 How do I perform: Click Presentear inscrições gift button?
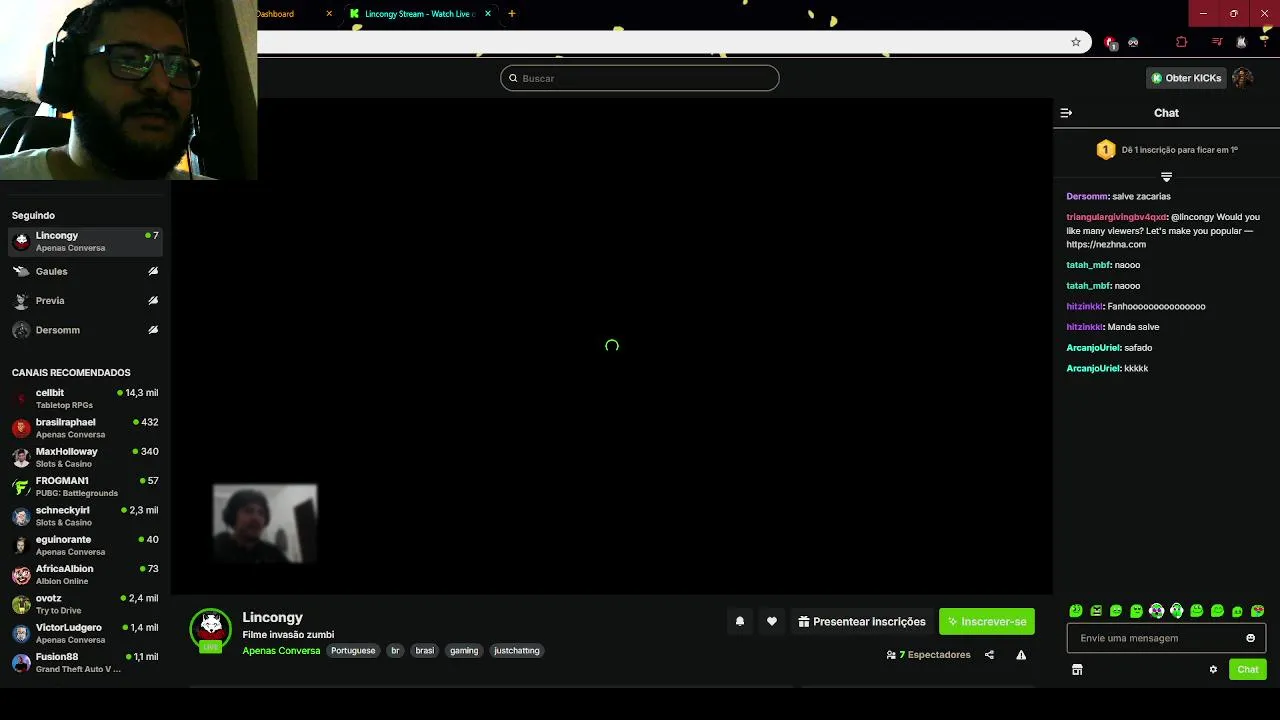862,622
